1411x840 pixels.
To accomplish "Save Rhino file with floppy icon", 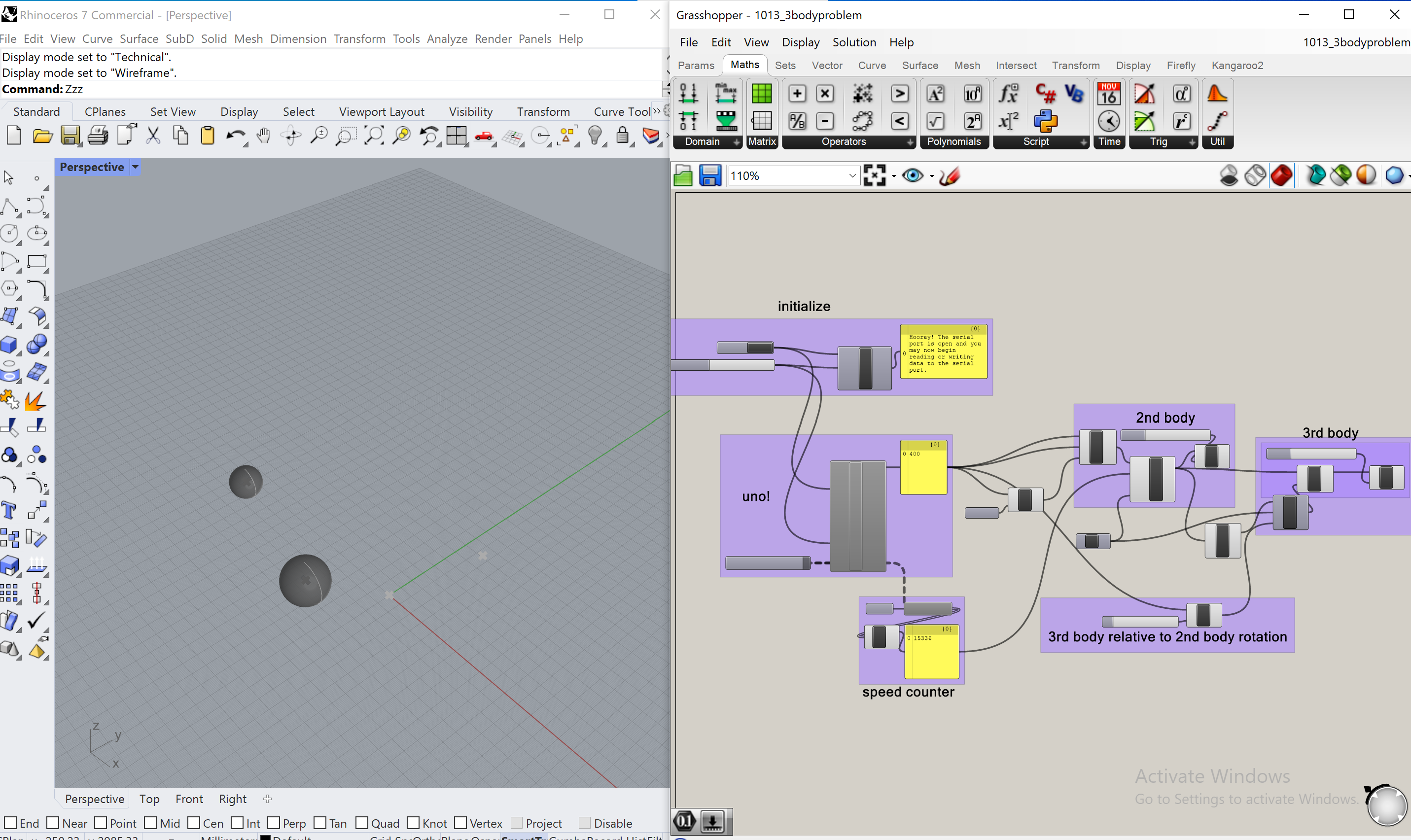I will [x=70, y=137].
